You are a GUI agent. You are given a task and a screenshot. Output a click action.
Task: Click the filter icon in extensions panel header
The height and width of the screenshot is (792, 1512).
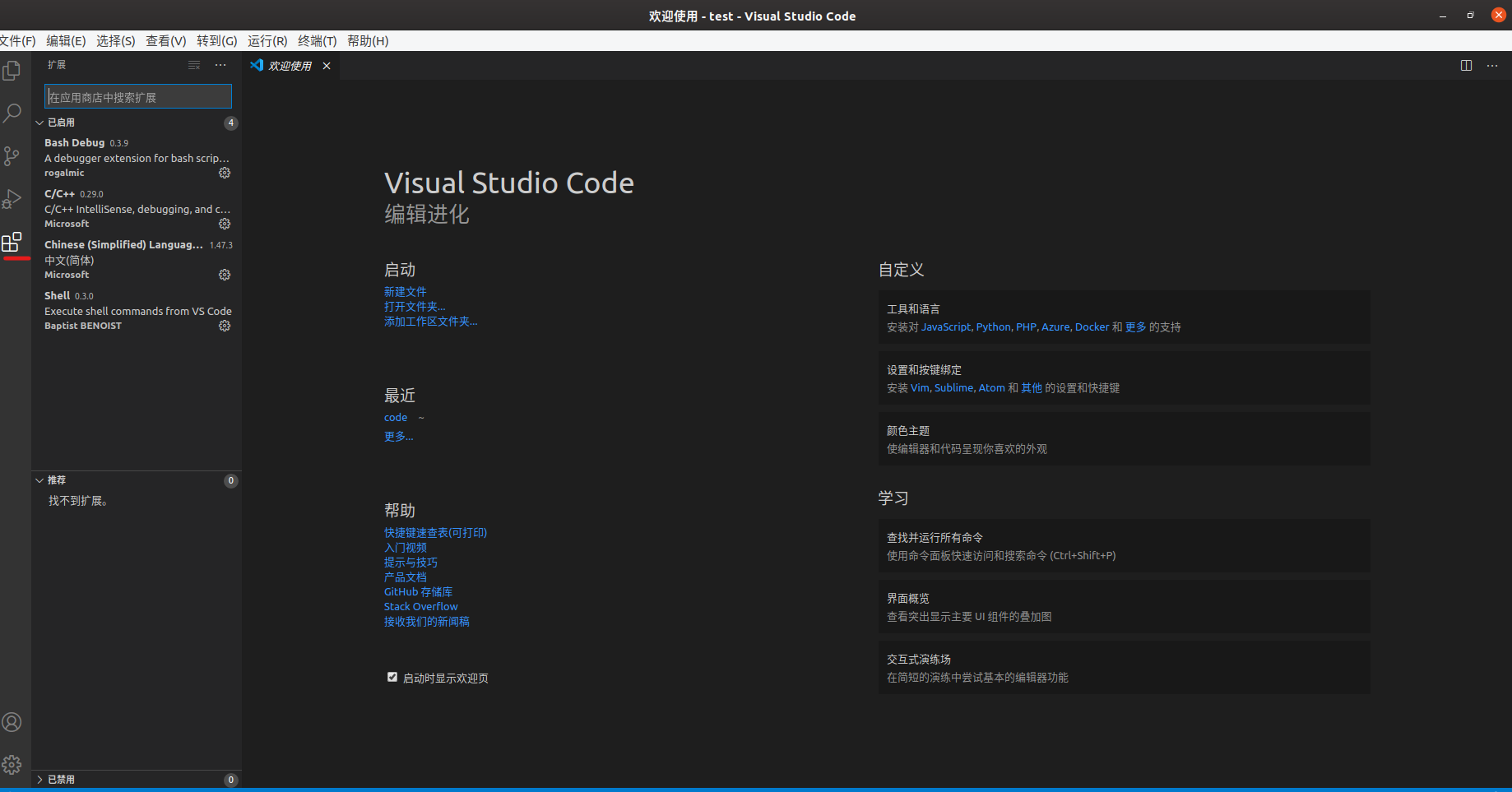coord(194,65)
